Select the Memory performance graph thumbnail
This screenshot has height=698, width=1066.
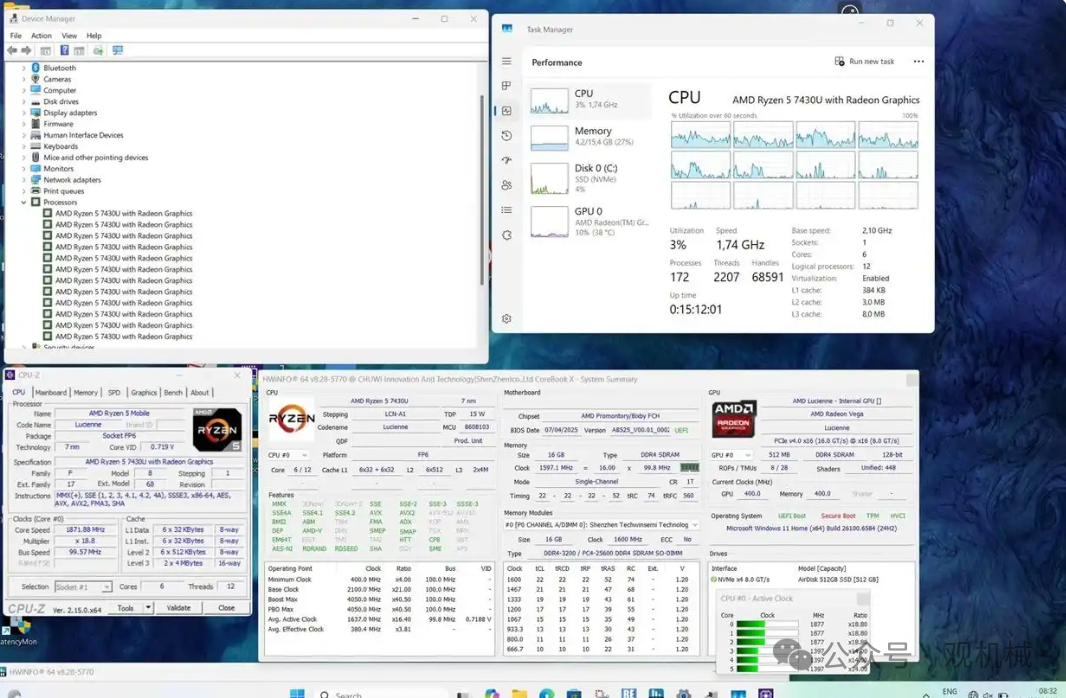[549, 137]
